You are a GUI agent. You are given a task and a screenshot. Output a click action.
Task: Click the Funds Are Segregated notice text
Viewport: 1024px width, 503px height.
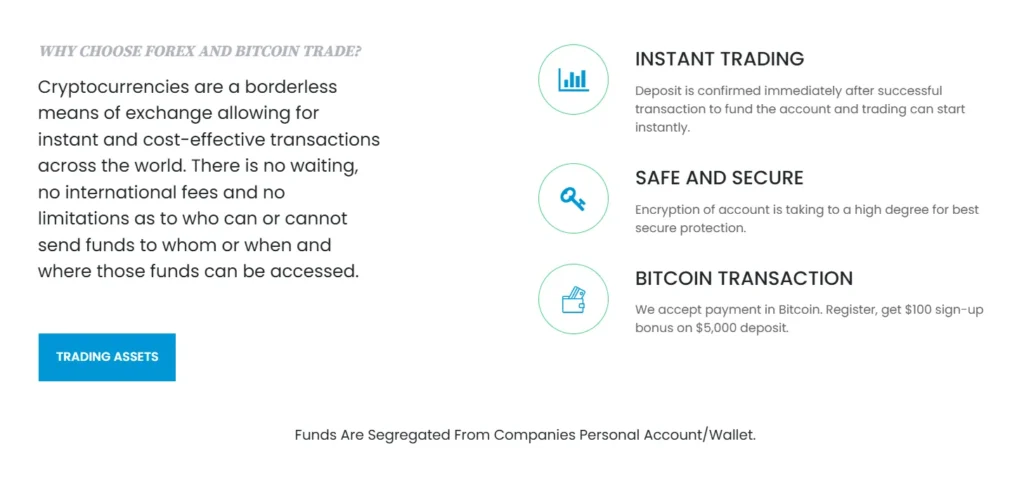(x=525, y=435)
